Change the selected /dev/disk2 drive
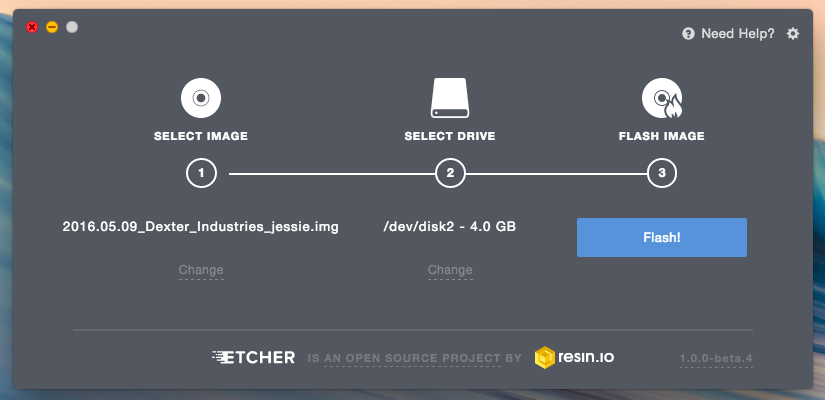This screenshot has height=400, width=825. [x=450, y=270]
